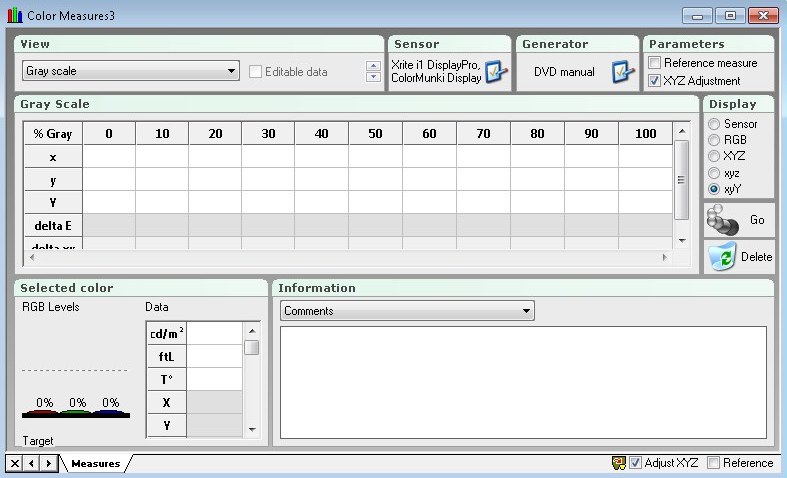Screen dimensions: 787x478
Task: Toggle the XYZ Adjustment checkbox
Action: (655, 81)
